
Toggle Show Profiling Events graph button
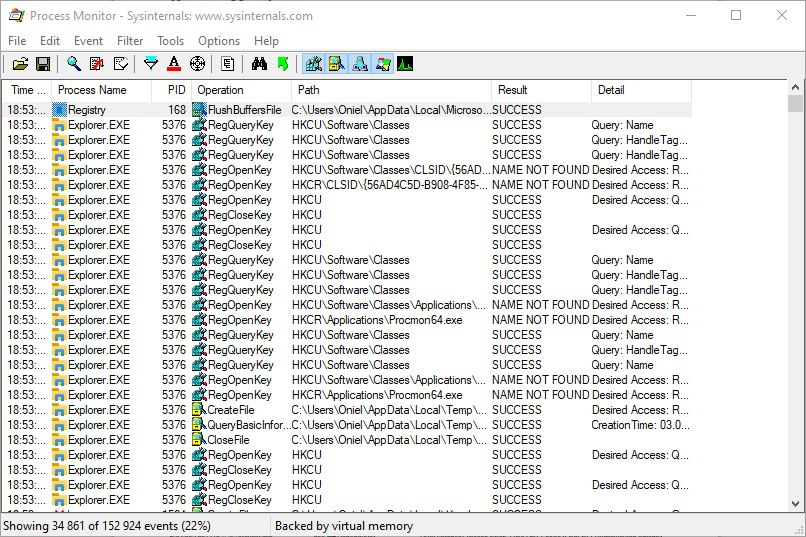[405, 64]
